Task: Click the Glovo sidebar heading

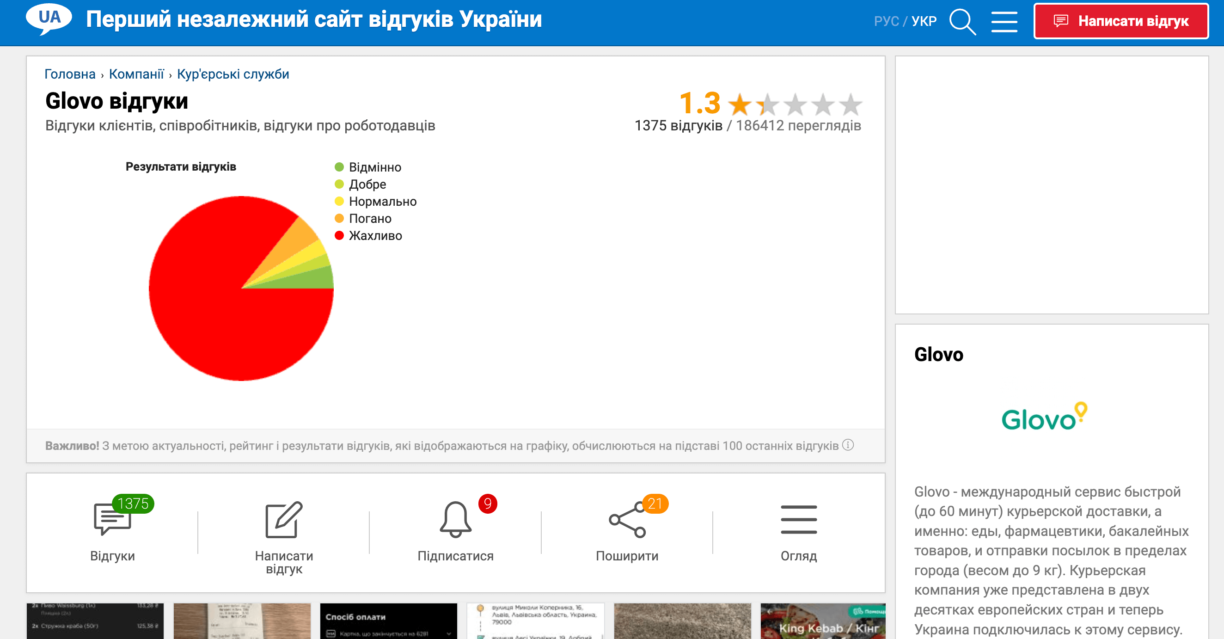Action: 939,355
